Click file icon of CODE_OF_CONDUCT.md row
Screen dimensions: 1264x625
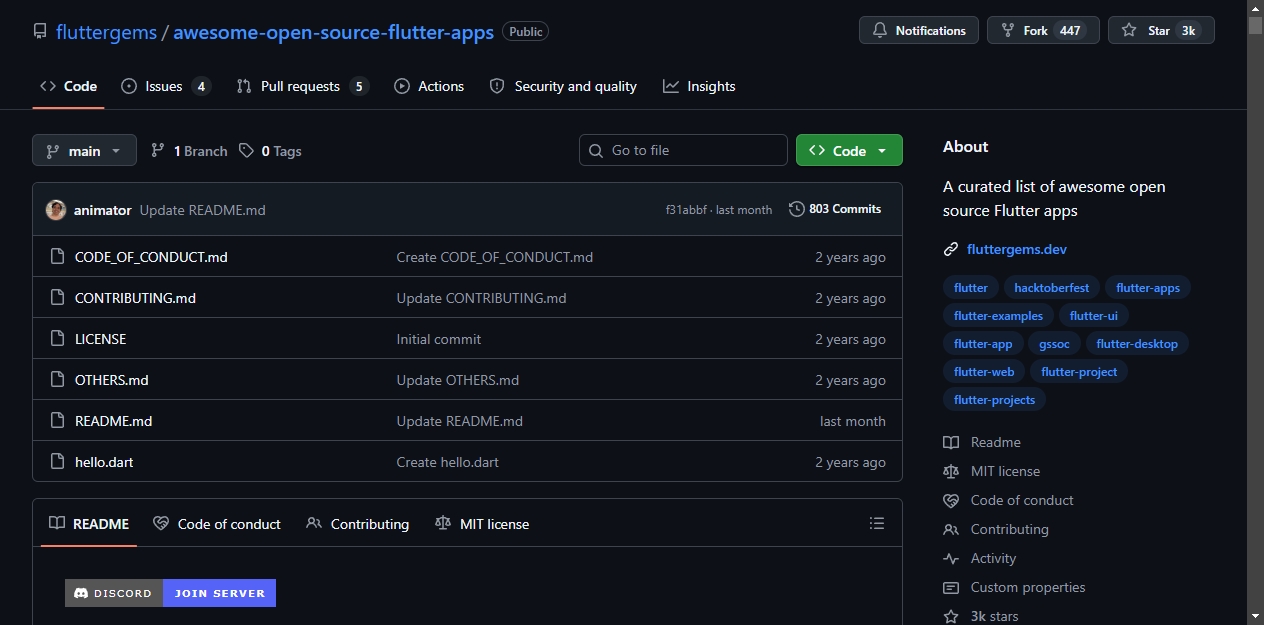[57, 257]
